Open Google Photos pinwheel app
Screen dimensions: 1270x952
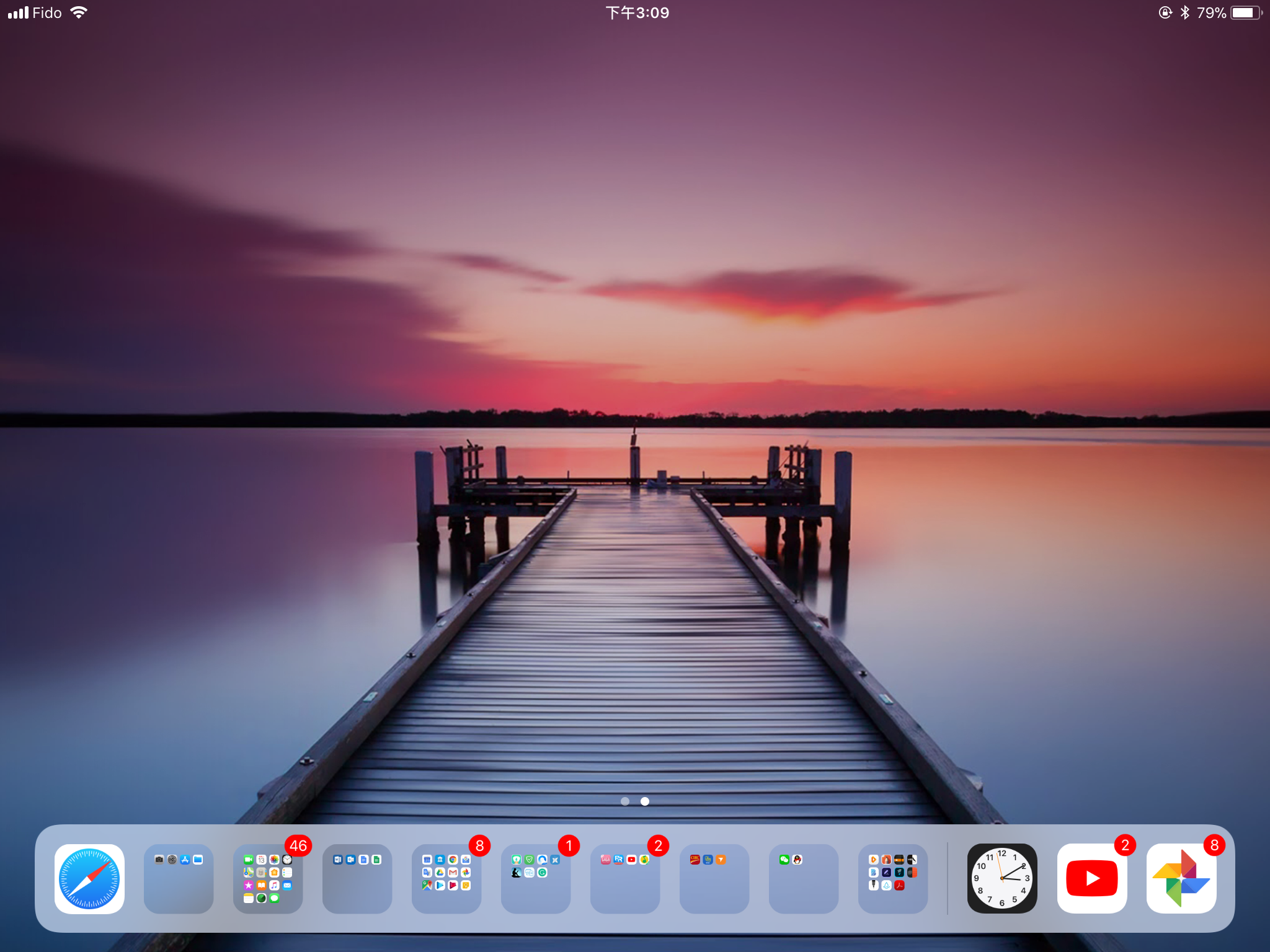[x=1181, y=878]
